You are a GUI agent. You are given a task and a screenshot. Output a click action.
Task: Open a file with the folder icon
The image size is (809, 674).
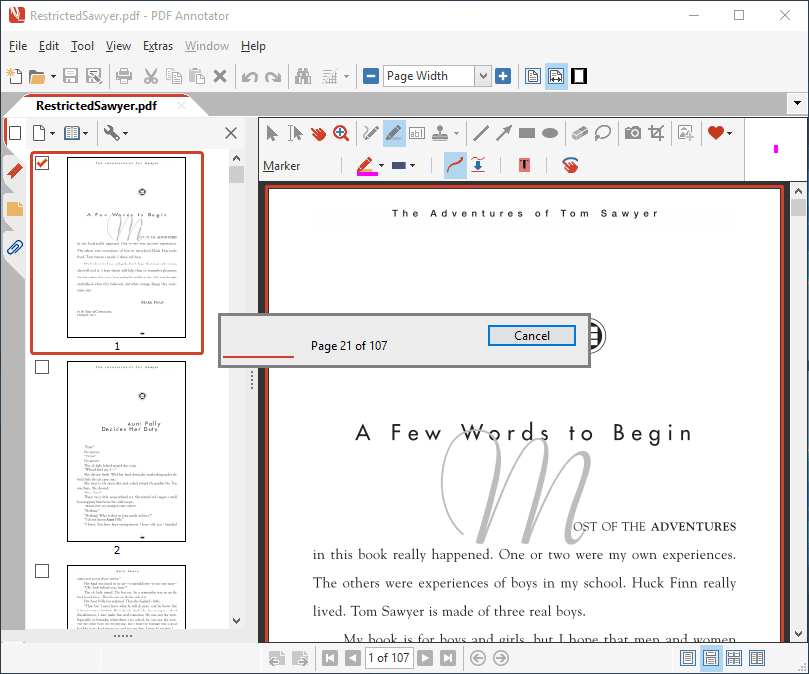(37, 77)
